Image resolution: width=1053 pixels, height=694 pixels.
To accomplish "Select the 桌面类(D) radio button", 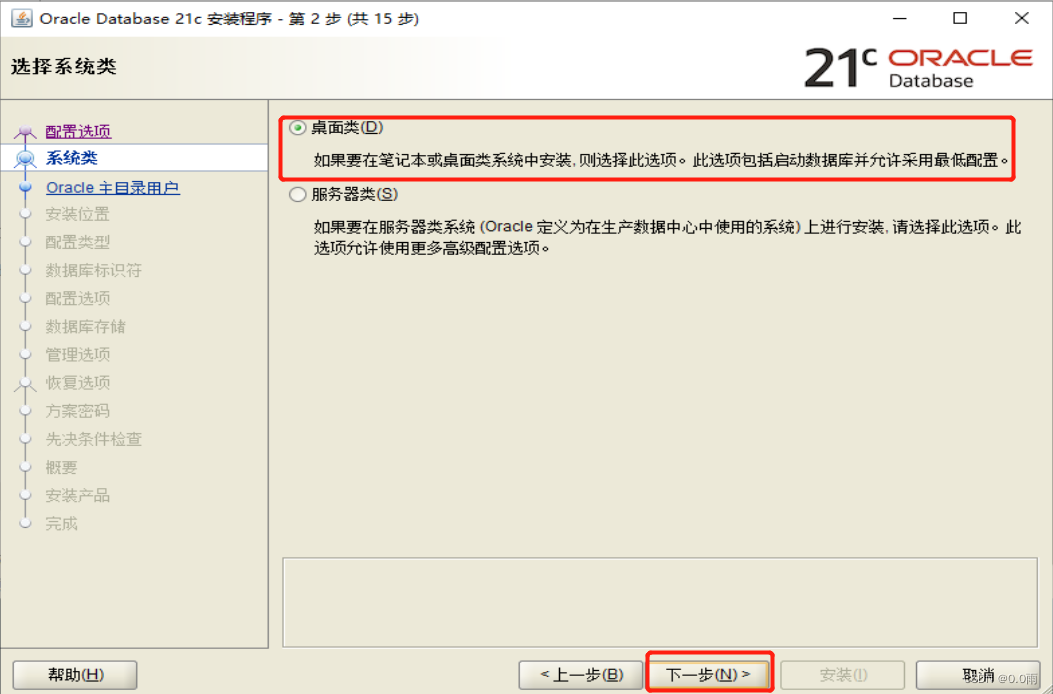I will [x=297, y=127].
